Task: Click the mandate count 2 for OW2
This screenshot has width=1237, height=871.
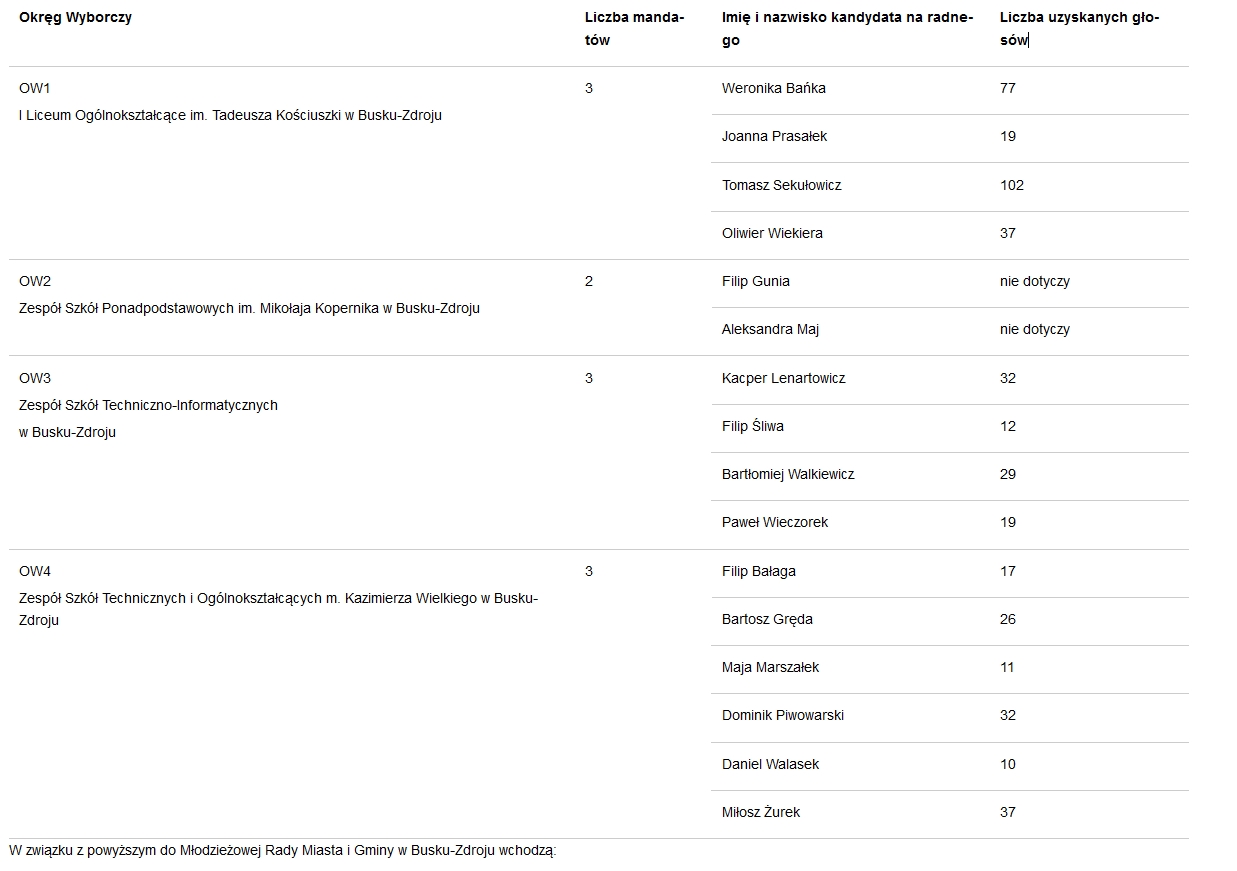Action: (589, 281)
